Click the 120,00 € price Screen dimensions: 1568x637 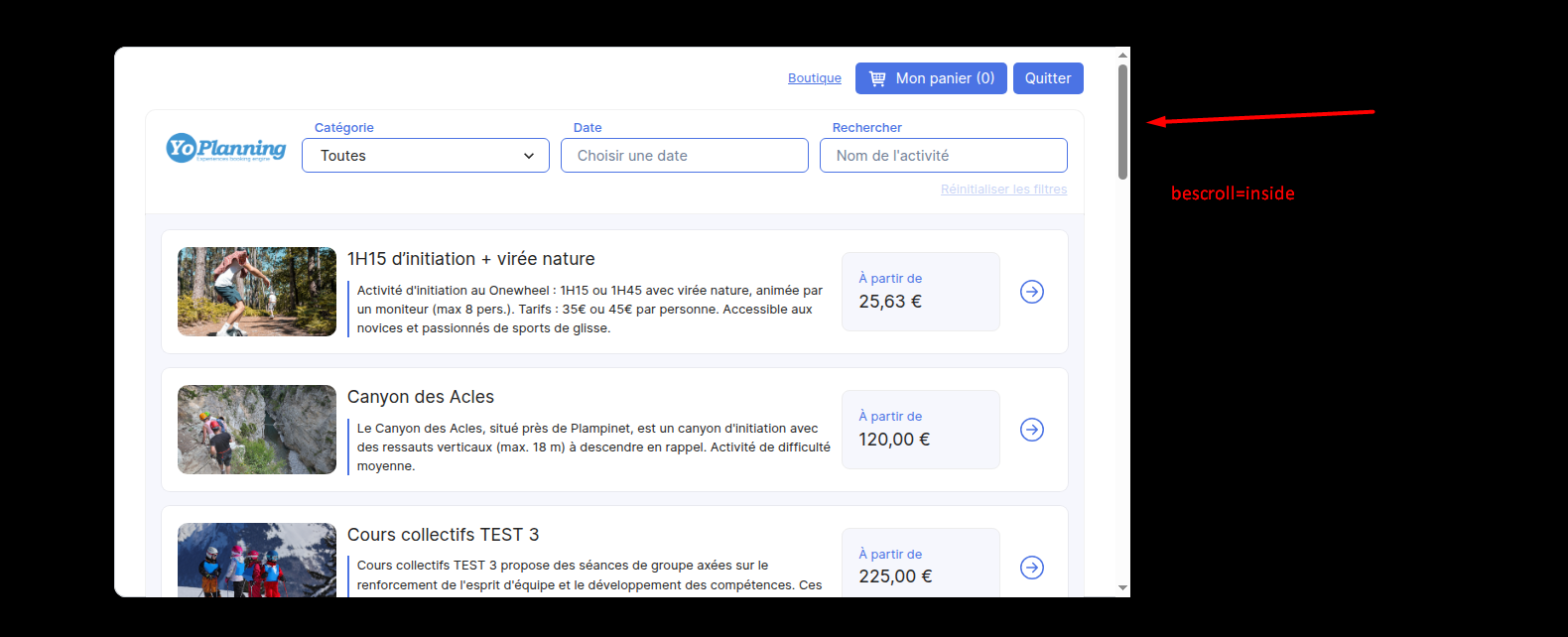pos(894,440)
